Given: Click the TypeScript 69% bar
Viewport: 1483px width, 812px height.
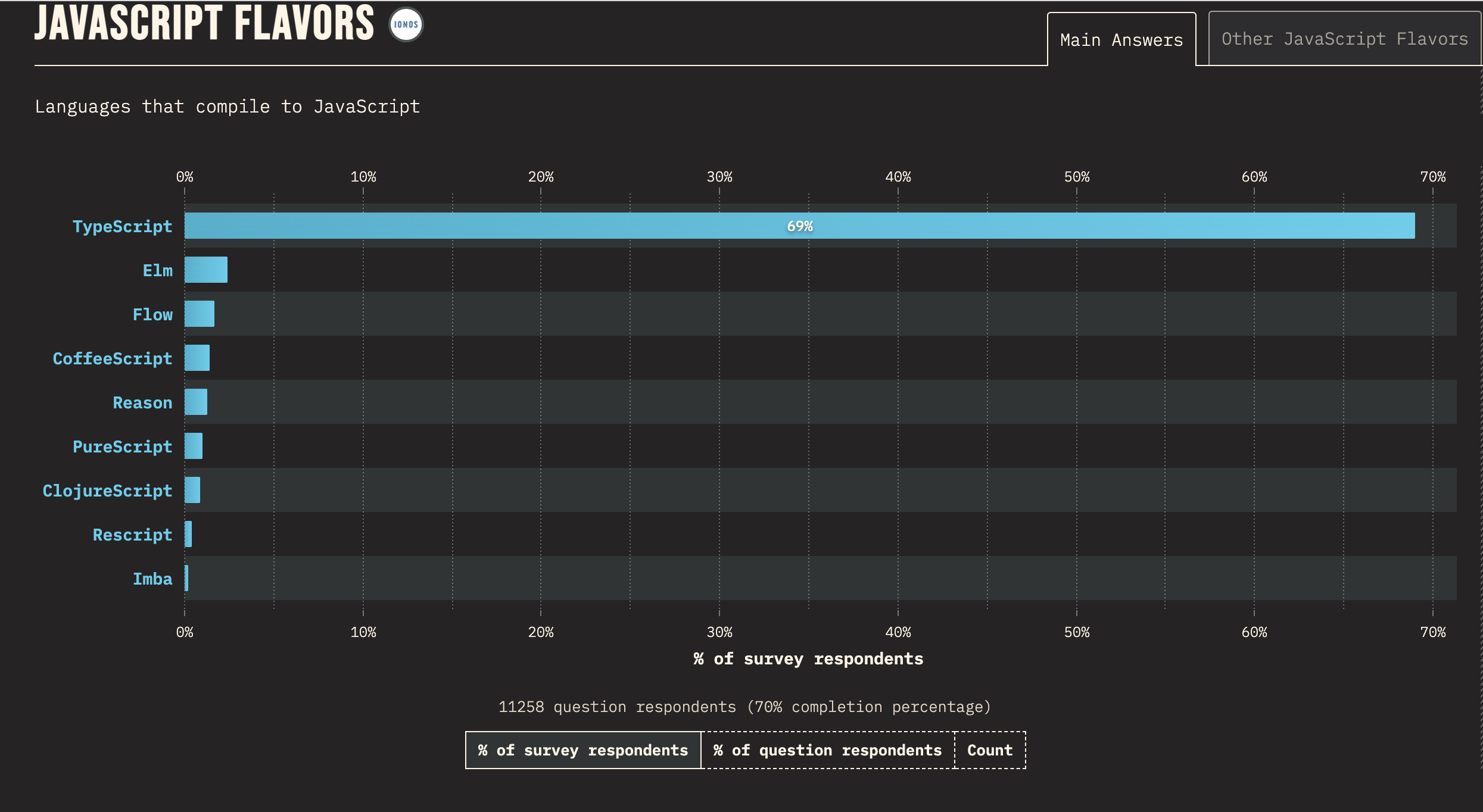Looking at the screenshot, I should click(x=799, y=226).
